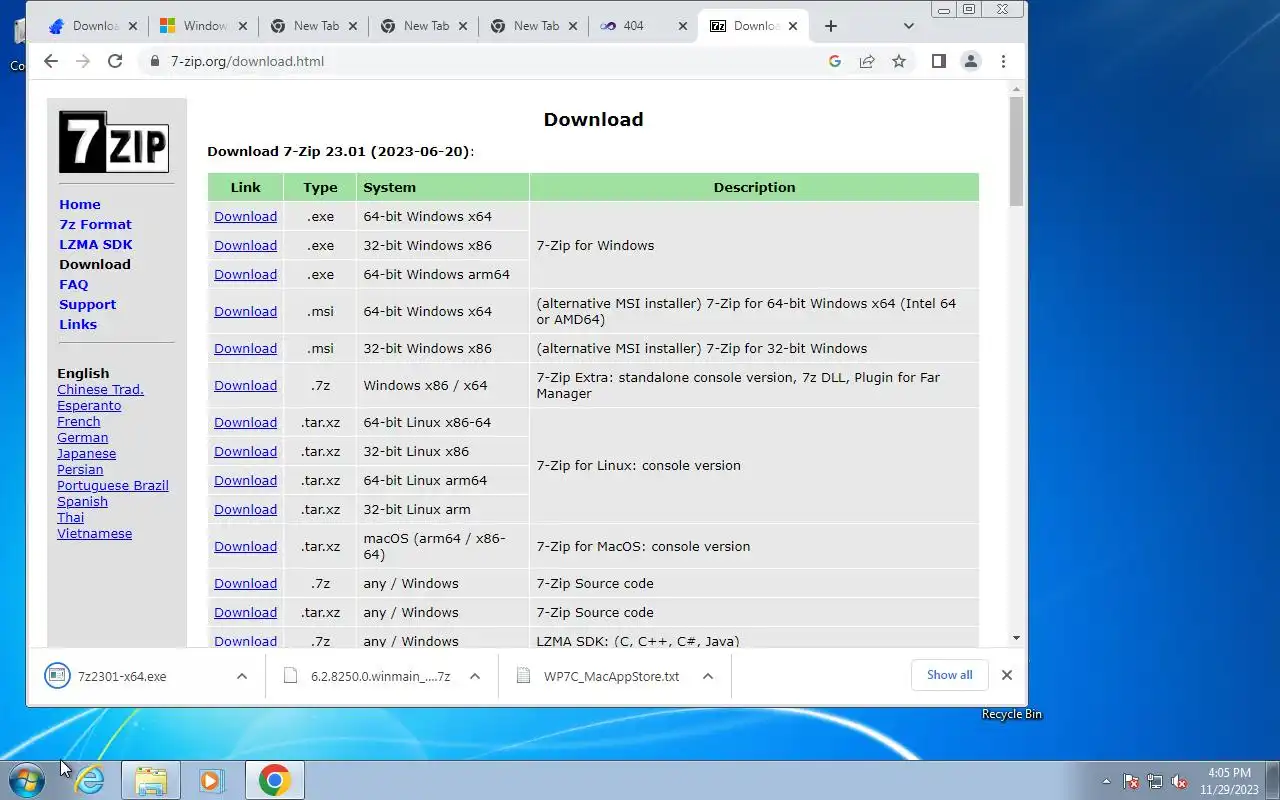Open the downloaded 6.2.8250.0.winmain 7z file
This screenshot has height=800, width=1280.
pos(380,676)
